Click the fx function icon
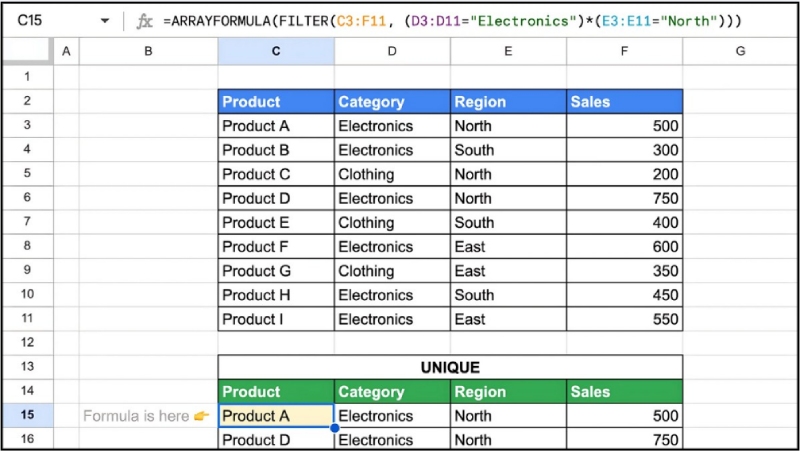 click(145, 21)
